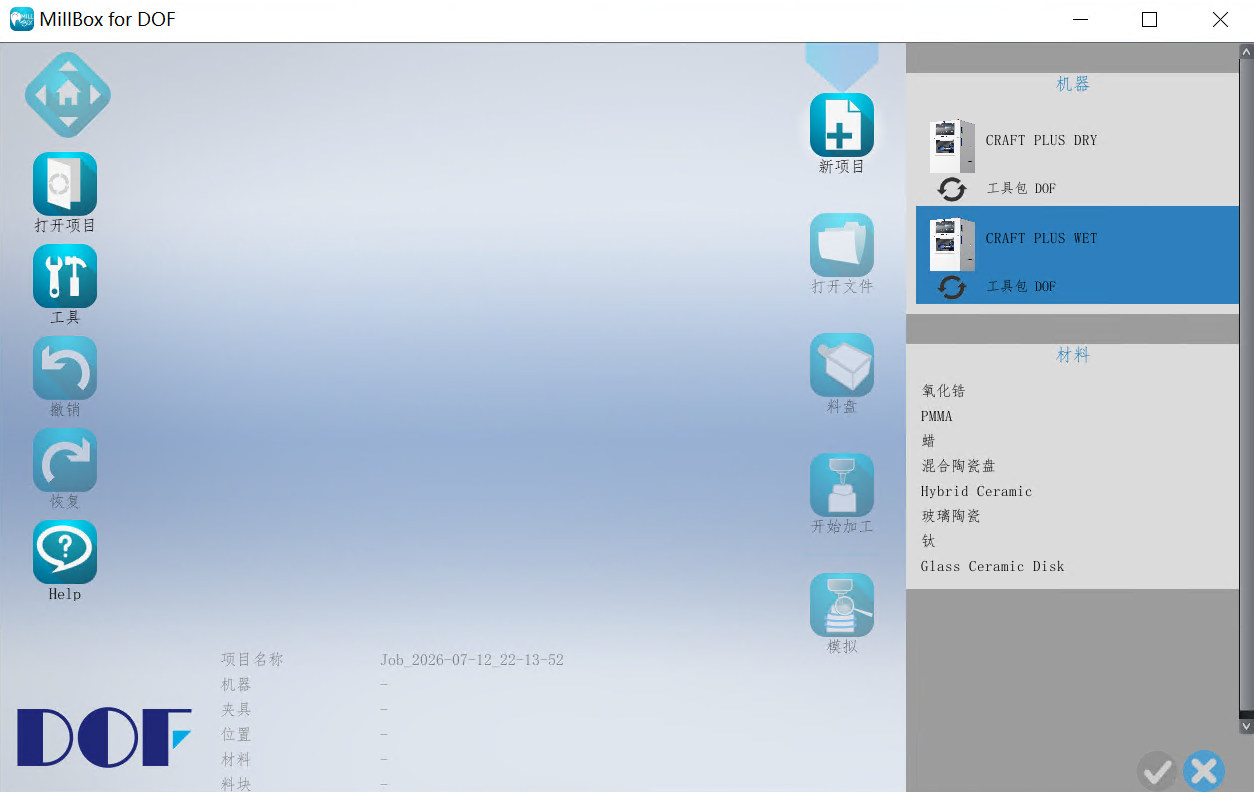Select material Hybrid Ceramic

(976, 491)
